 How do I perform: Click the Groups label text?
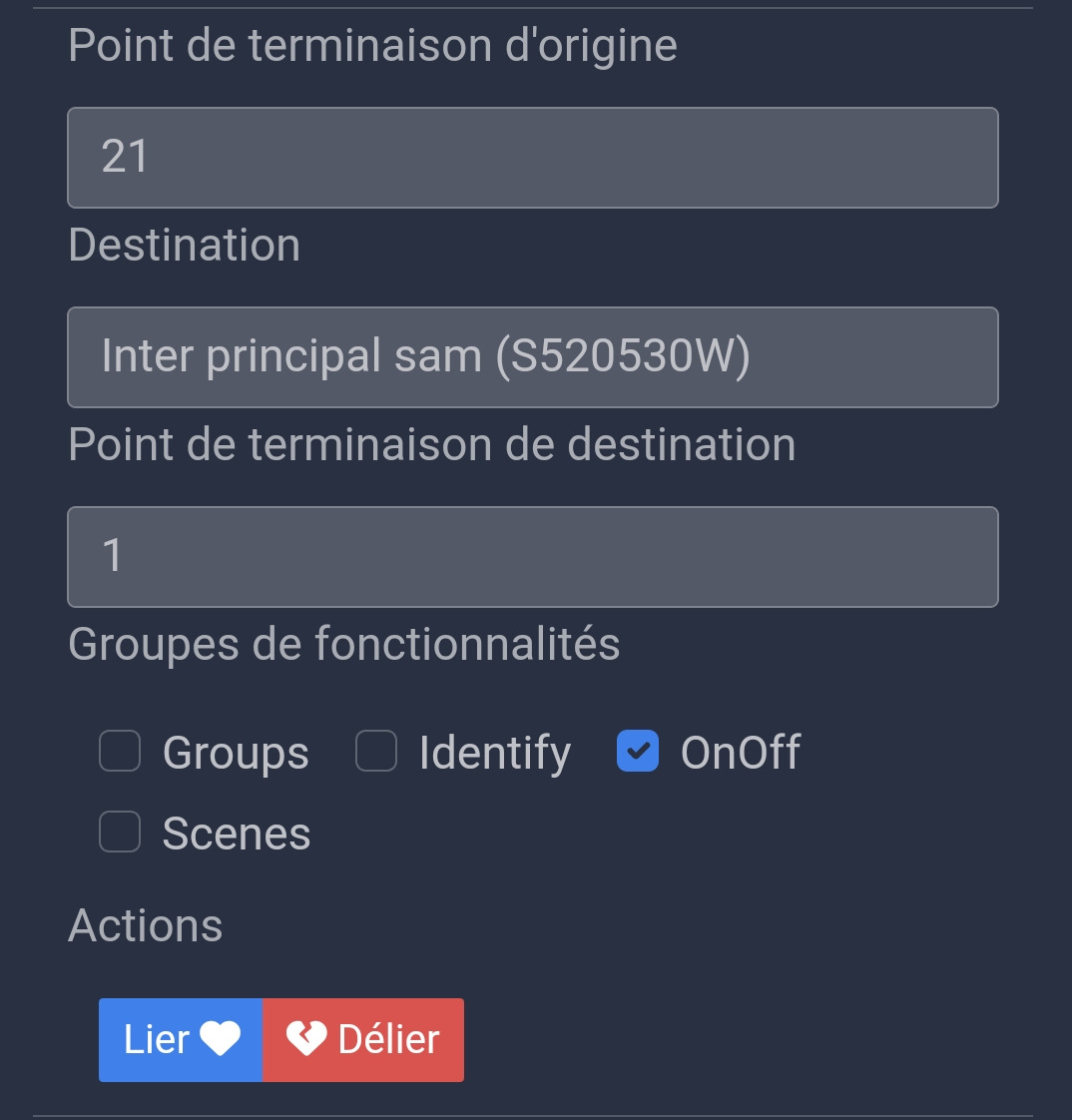pos(236,753)
